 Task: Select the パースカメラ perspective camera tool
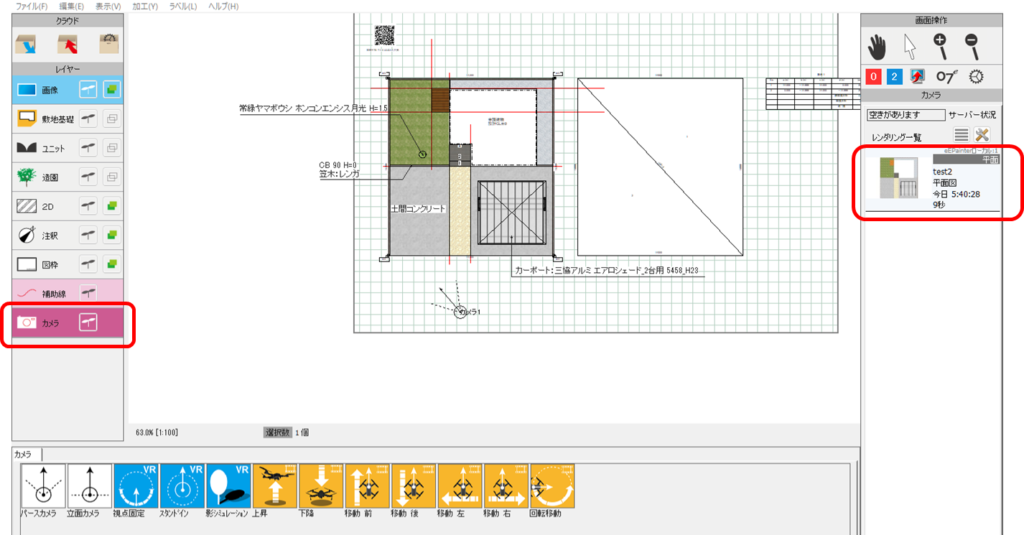(x=43, y=487)
